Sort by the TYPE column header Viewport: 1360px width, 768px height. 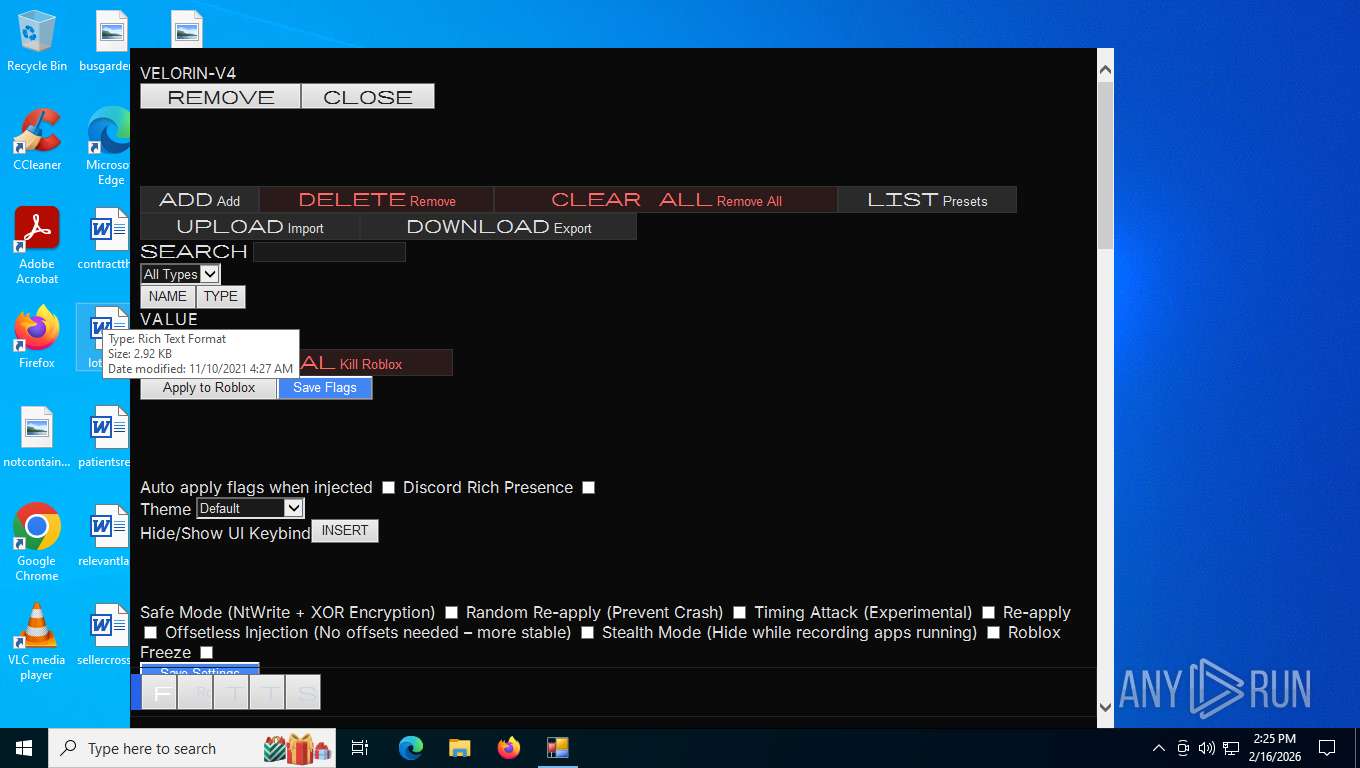(220, 296)
